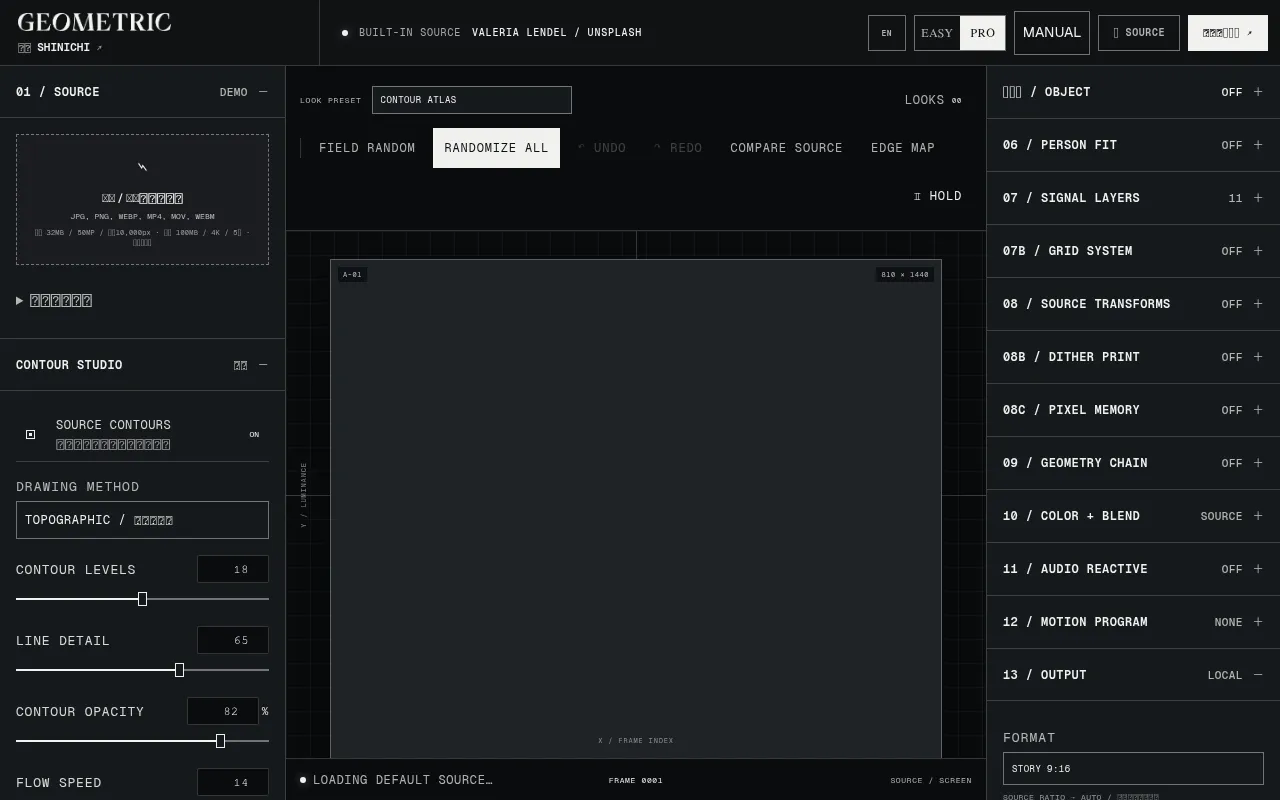
Task: Expand the Object section atop the right panel
Action: [x=1133, y=92]
